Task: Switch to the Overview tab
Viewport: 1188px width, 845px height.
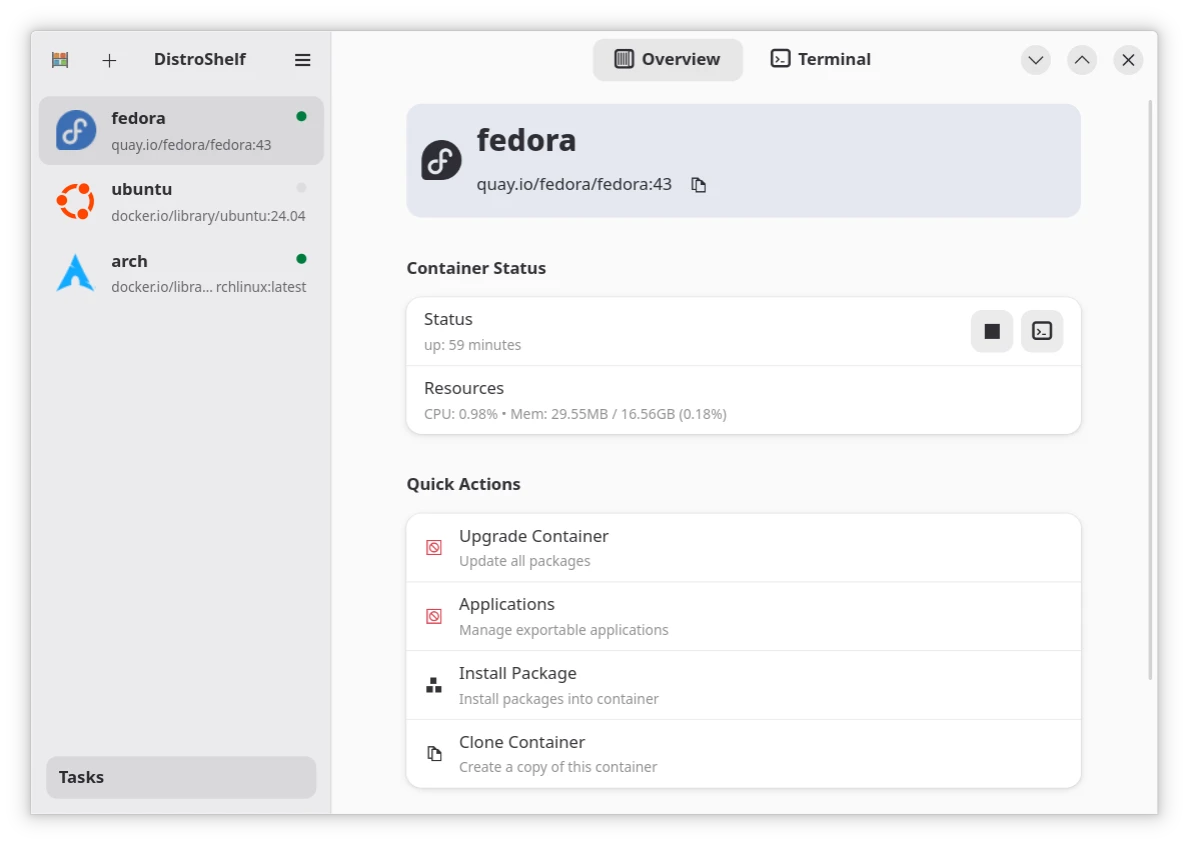Action: coord(667,59)
